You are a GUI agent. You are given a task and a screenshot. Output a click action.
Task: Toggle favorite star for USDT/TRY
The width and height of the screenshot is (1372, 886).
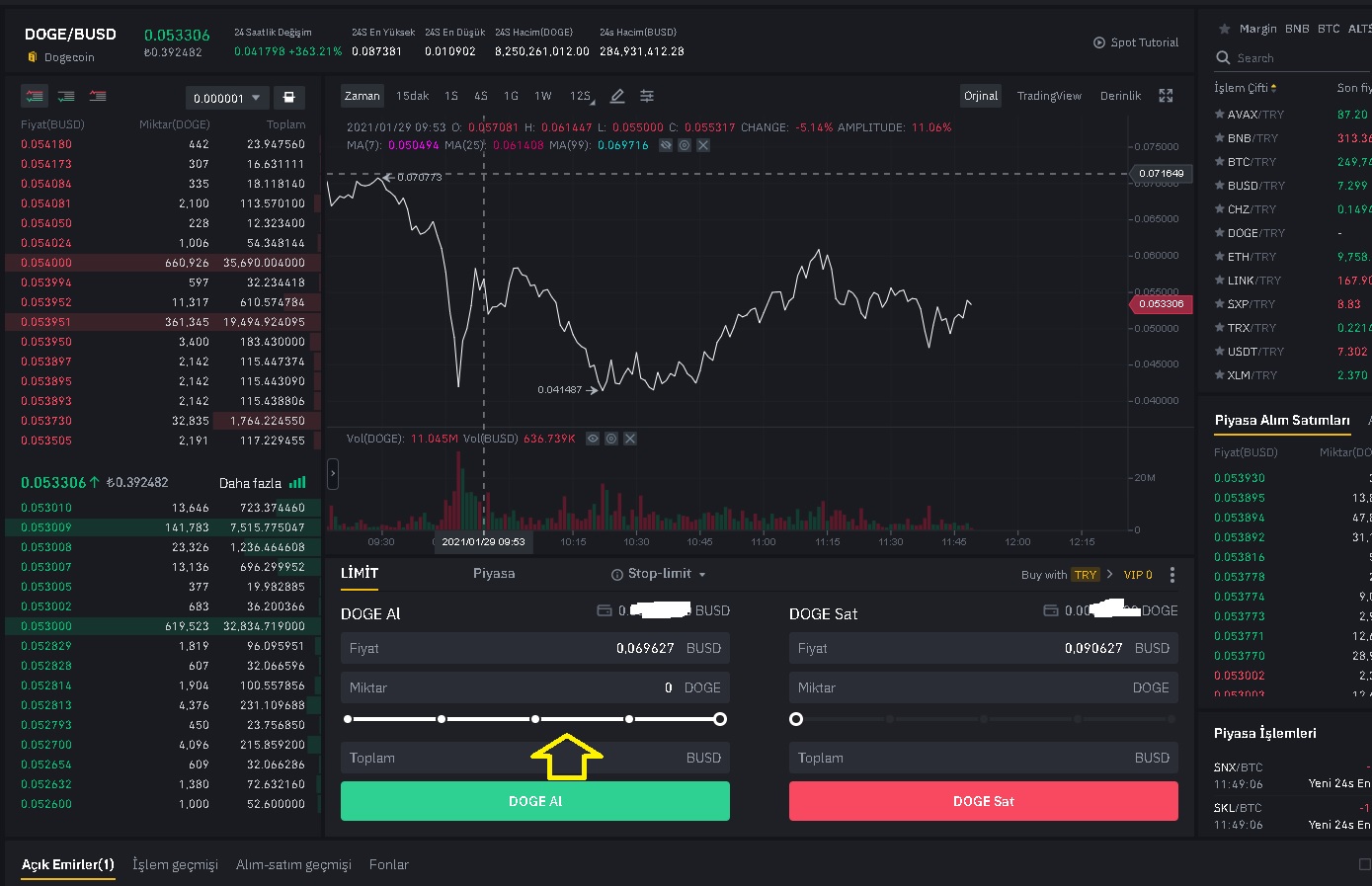(1220, 352)
